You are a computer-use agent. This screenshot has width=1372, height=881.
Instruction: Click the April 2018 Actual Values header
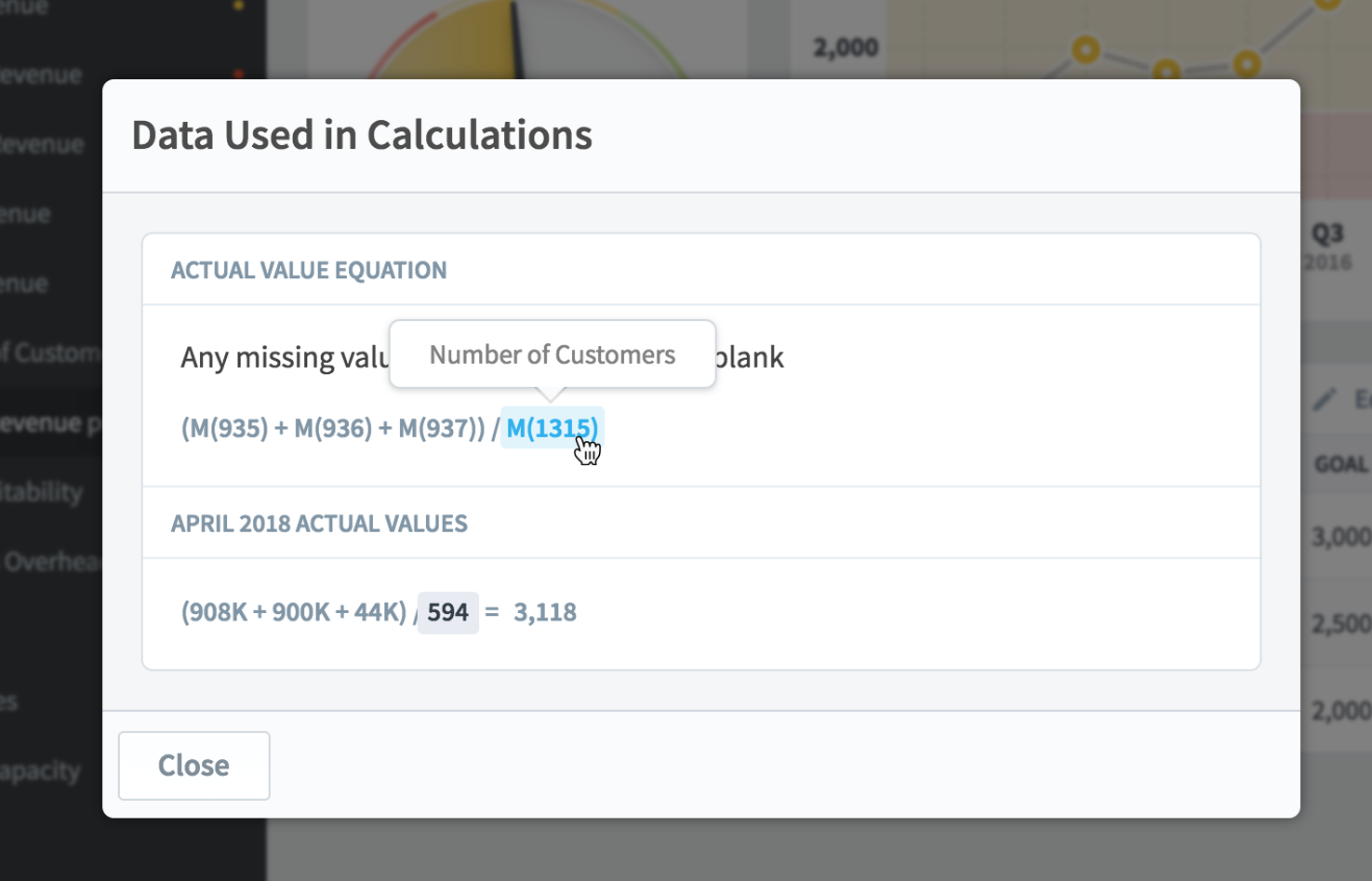(319, 523)
